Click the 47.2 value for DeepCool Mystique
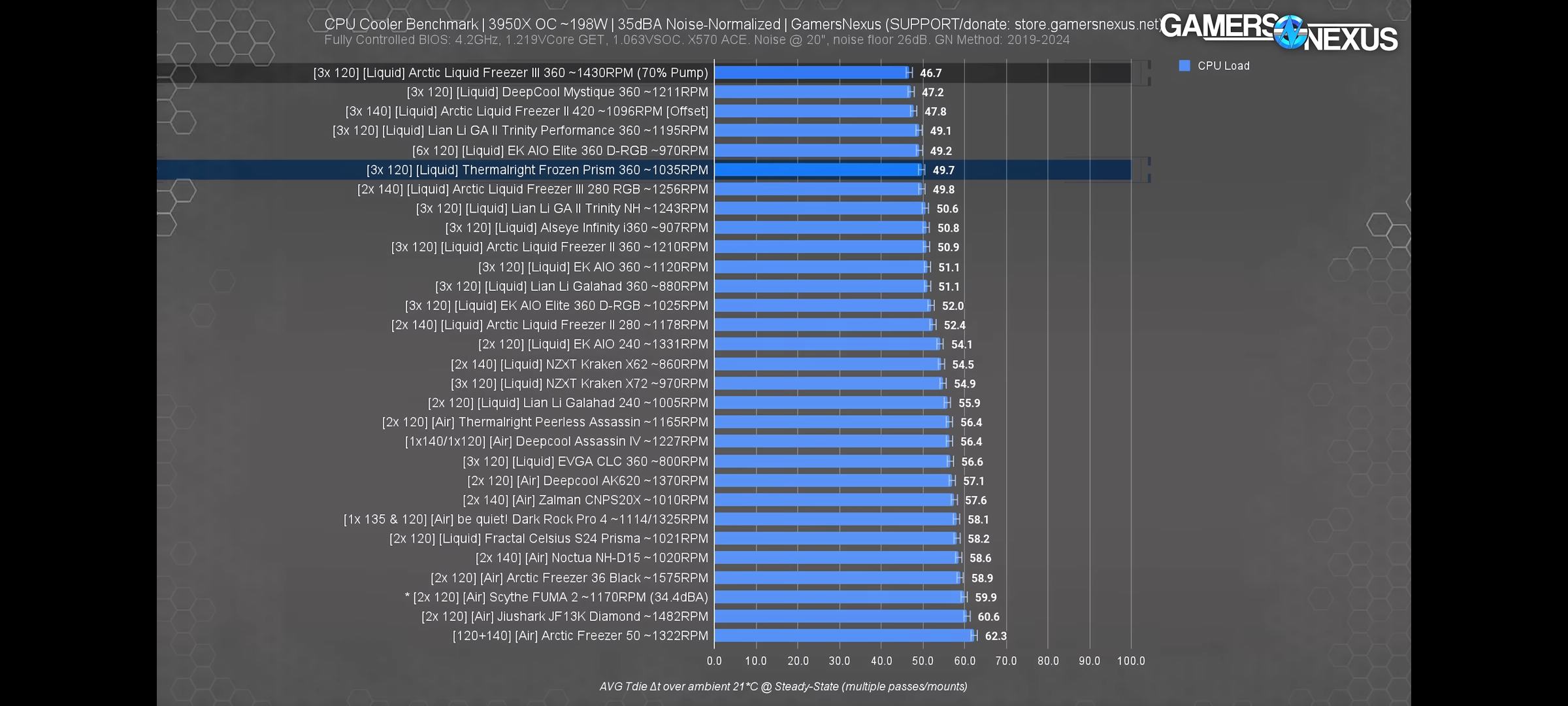Screen dimensions: 1568x706 [x=933, y=92]
